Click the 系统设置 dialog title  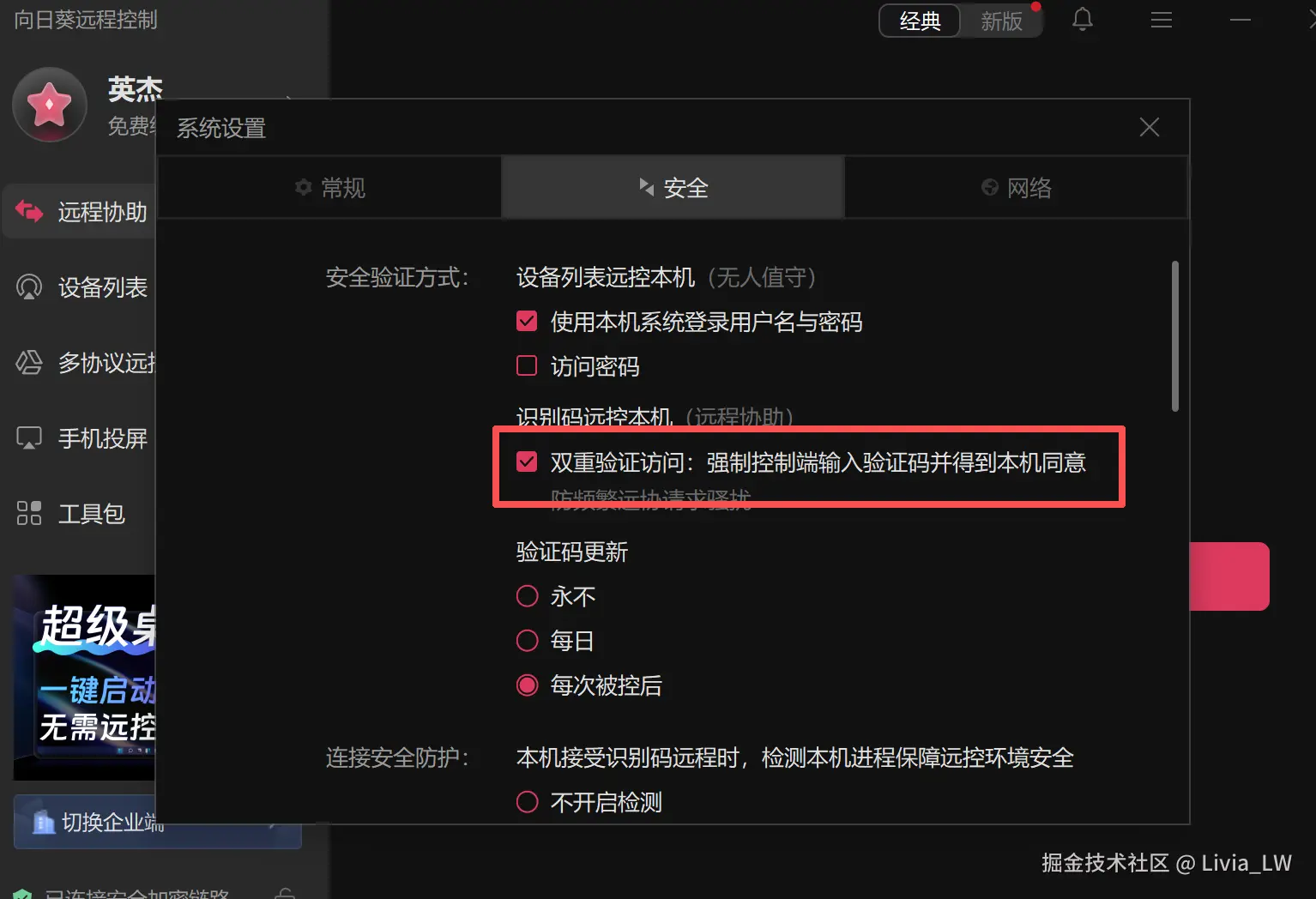pyautogui.click(x=221, y=128)
